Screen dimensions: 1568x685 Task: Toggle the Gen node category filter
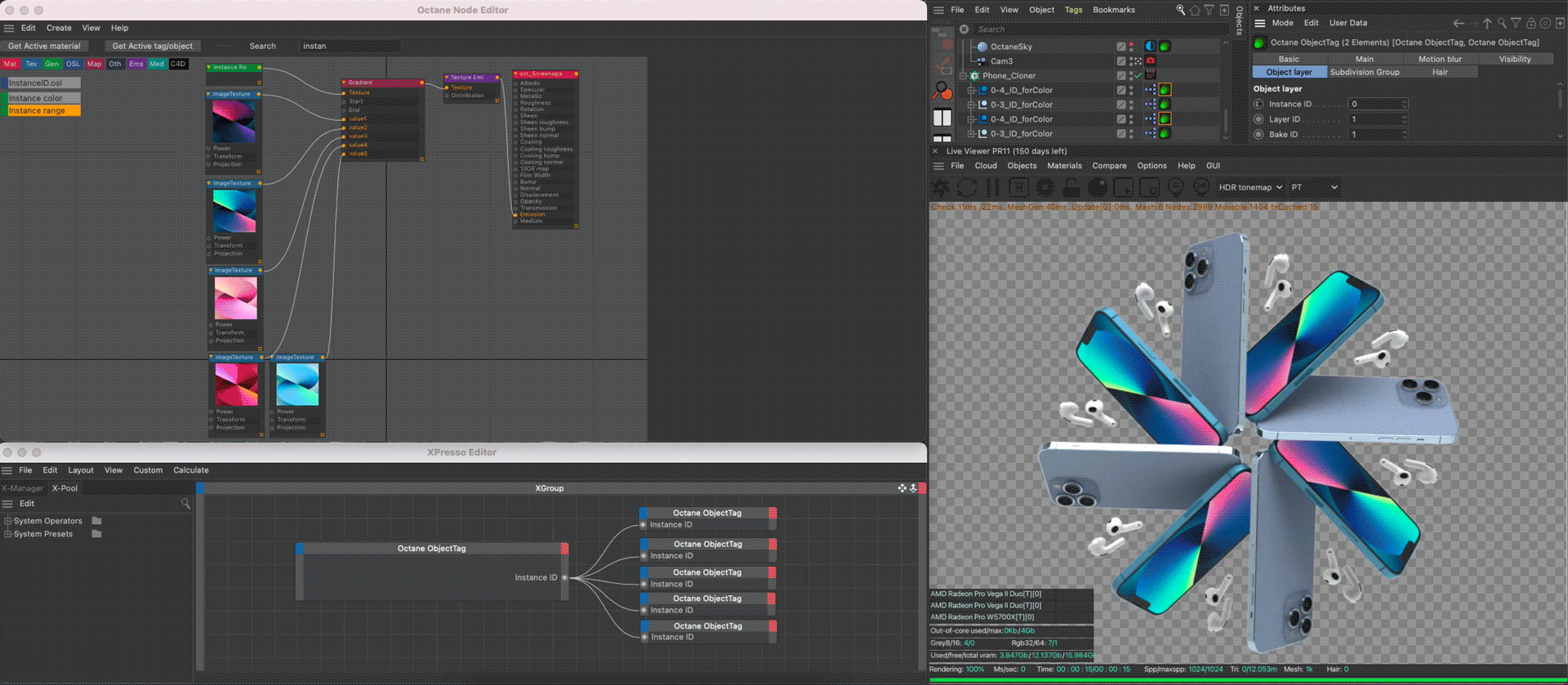(x=51, y=64)
